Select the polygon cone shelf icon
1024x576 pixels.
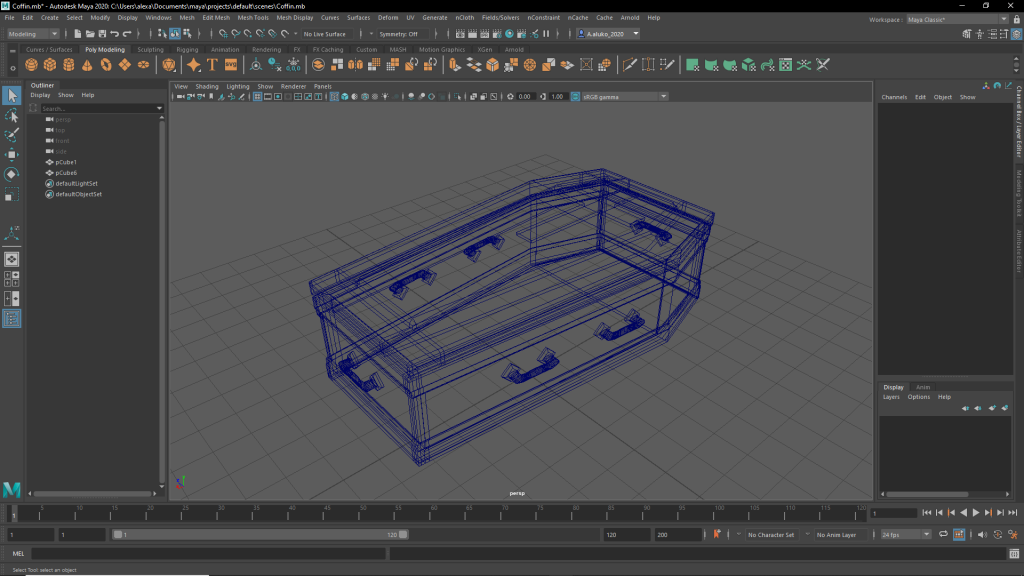[87, 65]
